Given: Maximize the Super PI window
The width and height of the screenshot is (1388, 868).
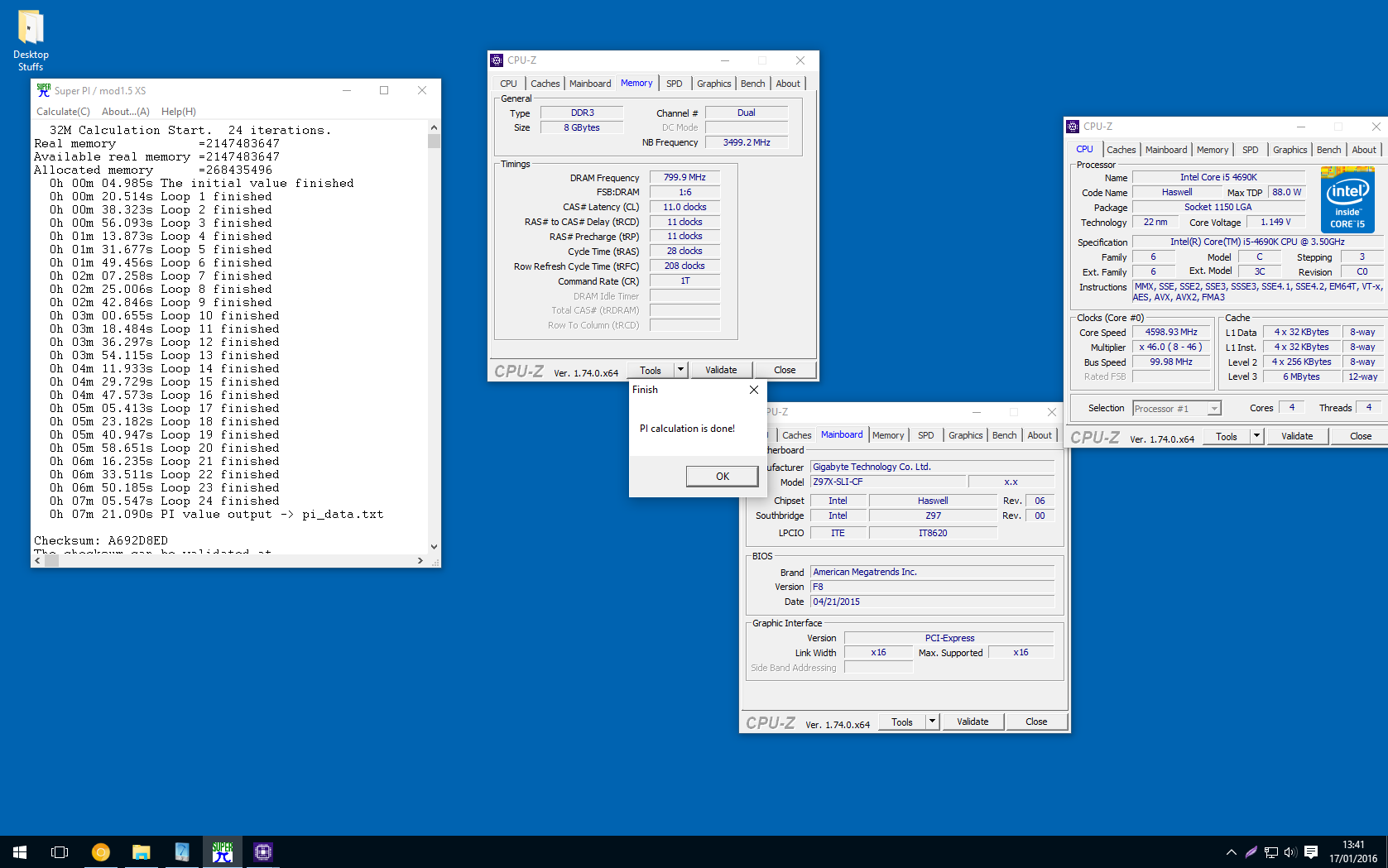Looking at the screenshot, I should [x=384, y=90].
